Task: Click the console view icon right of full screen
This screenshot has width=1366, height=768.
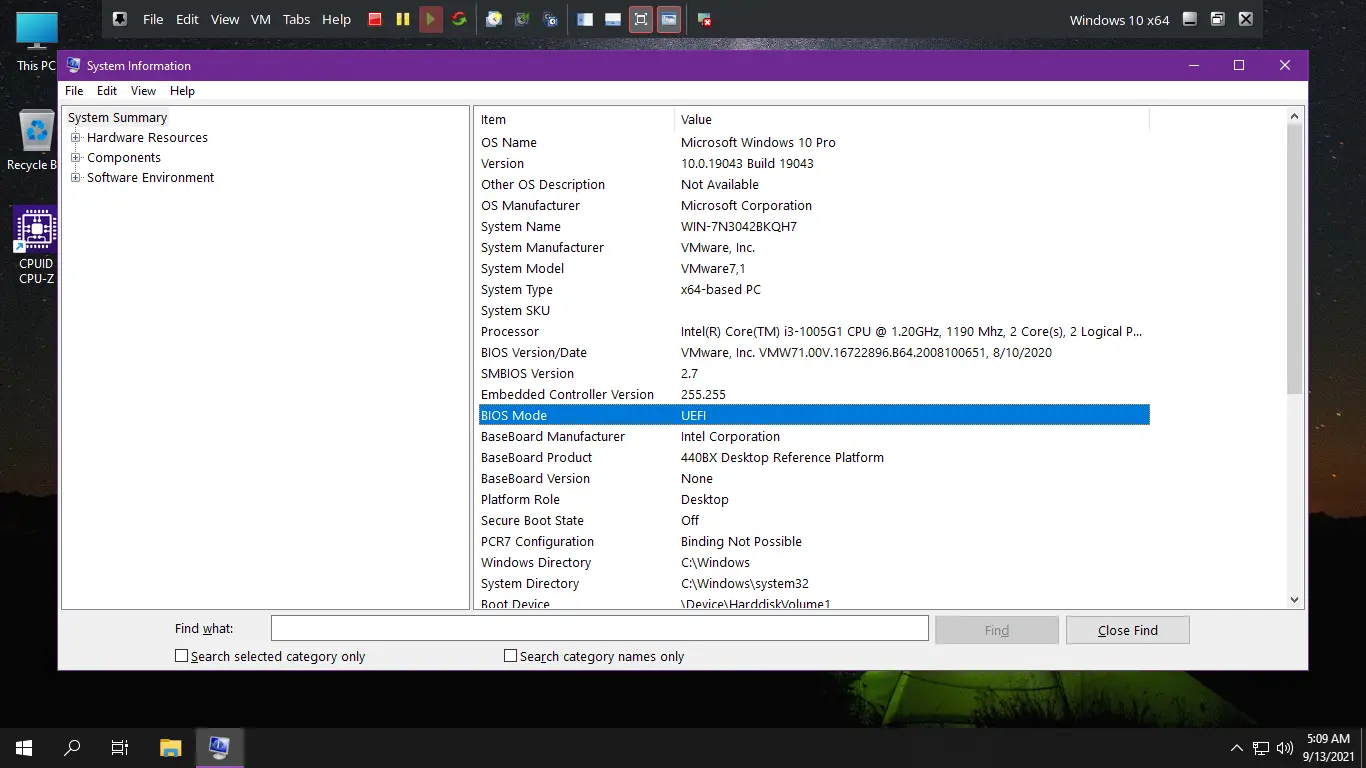Action: (669, 19)
